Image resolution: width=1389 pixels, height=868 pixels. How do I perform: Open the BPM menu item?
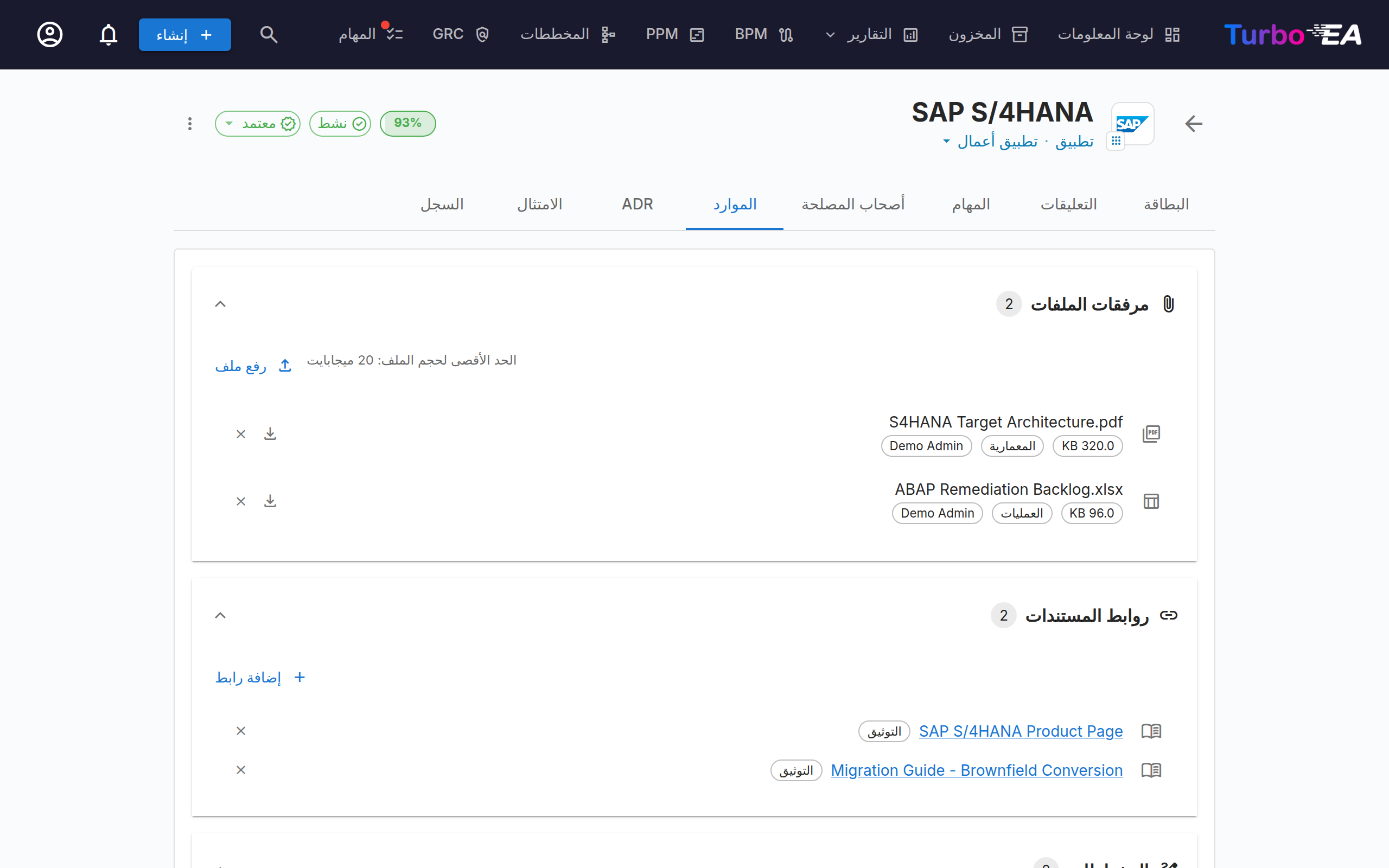coord(763,34)
